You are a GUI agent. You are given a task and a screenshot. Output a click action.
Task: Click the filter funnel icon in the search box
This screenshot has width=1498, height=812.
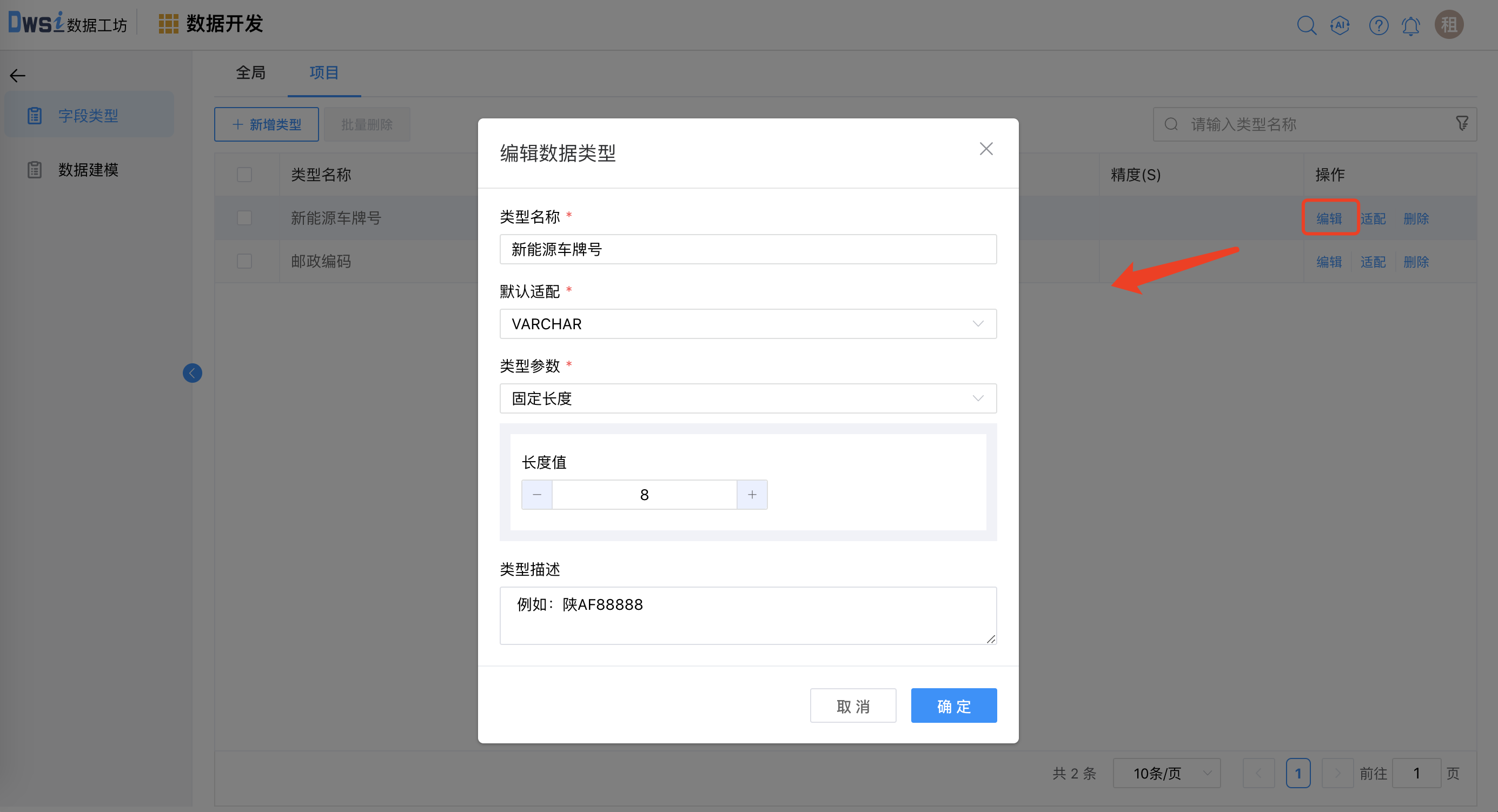tap(1462, 124)
